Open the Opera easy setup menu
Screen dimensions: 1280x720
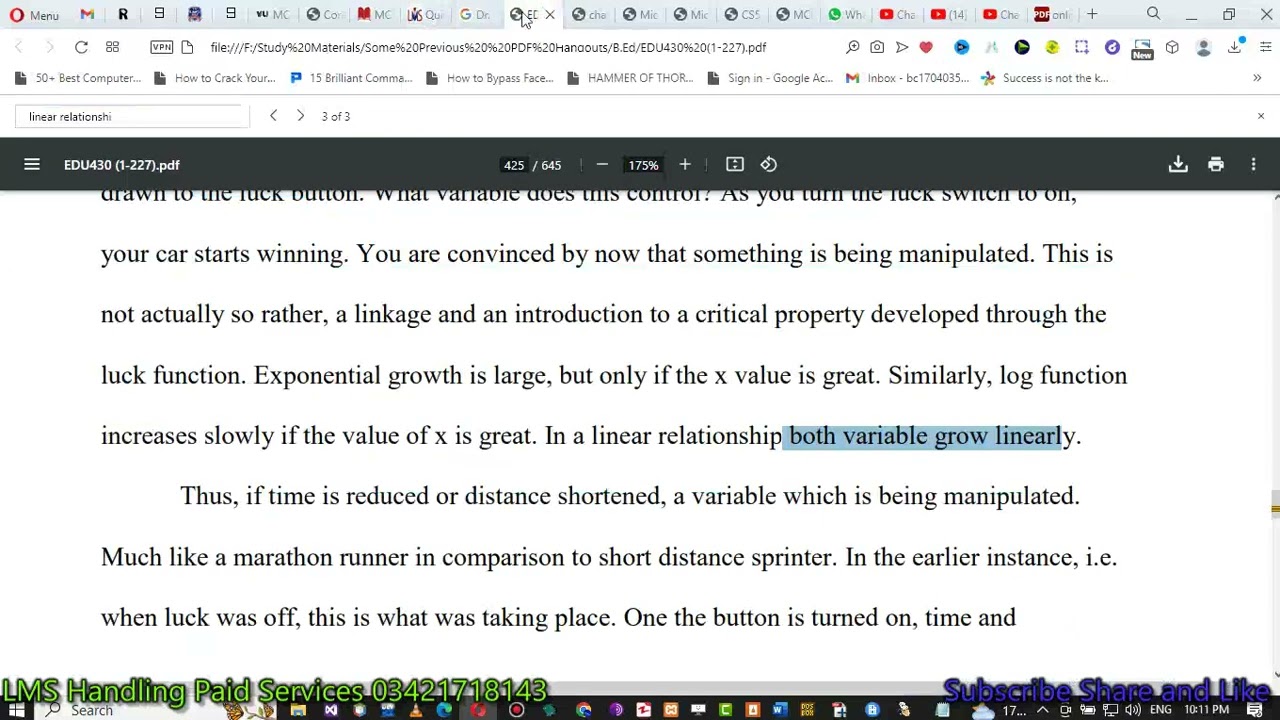1265,47
